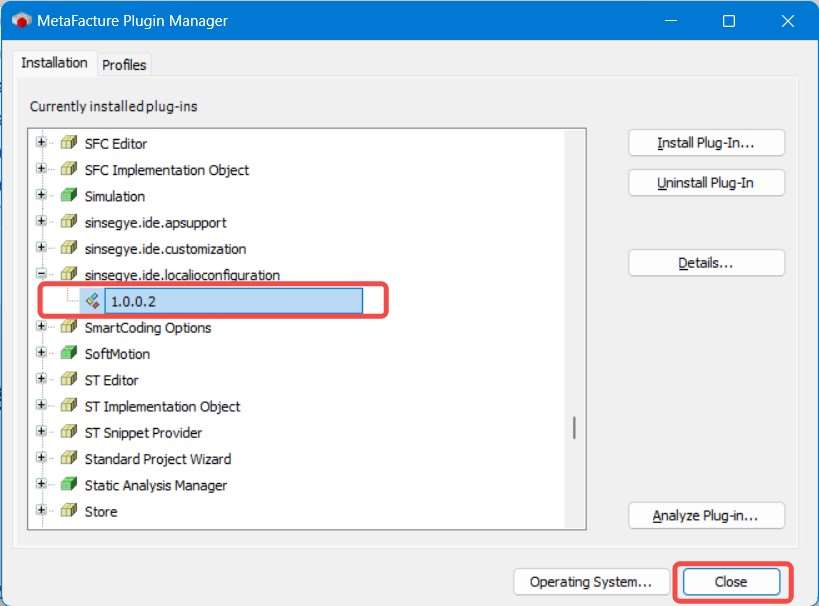
Task: Click the version 1.0.0.2 item icon
Action: (x=92, y=301)
